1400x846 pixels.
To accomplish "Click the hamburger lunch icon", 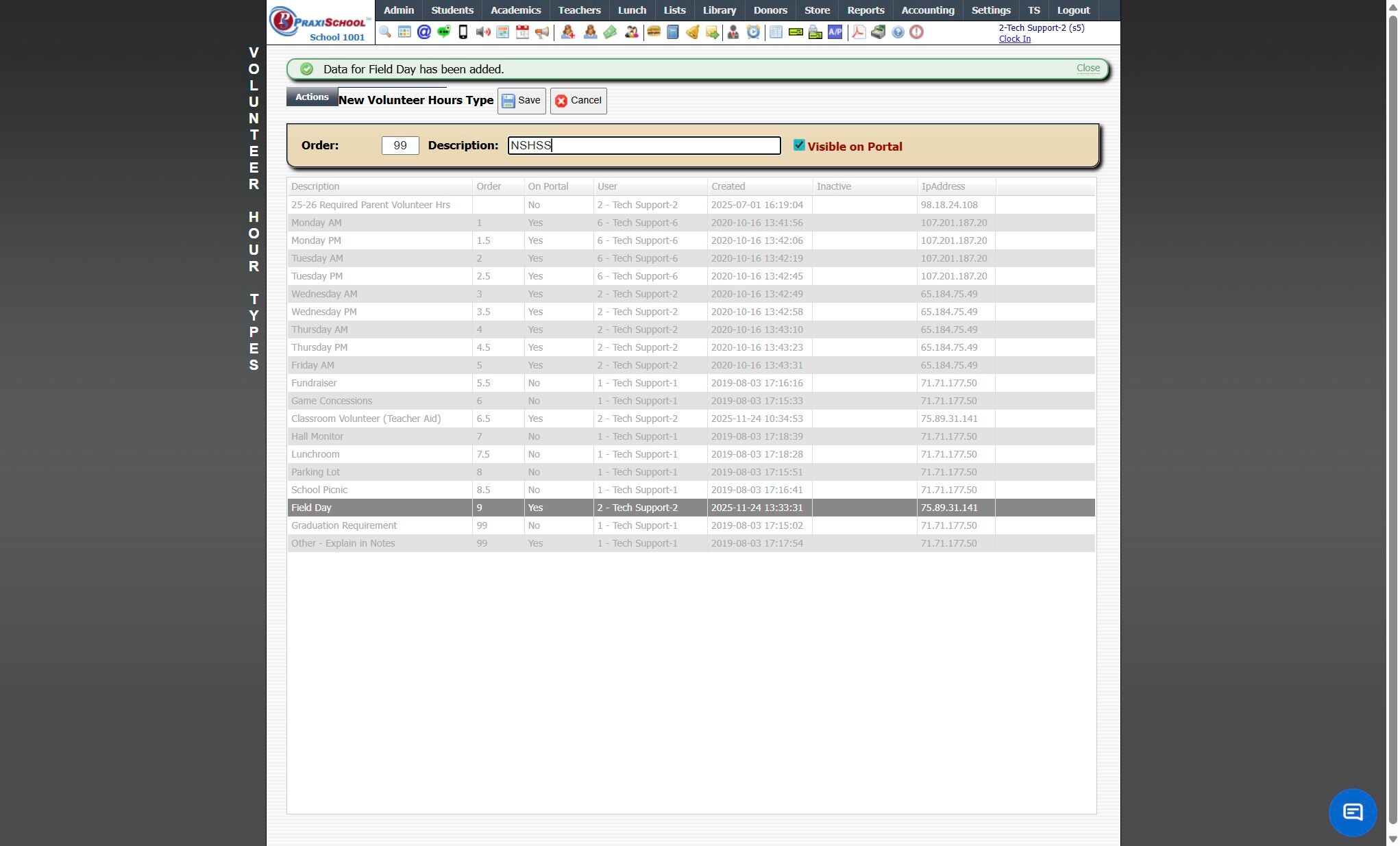I will 654,32.
